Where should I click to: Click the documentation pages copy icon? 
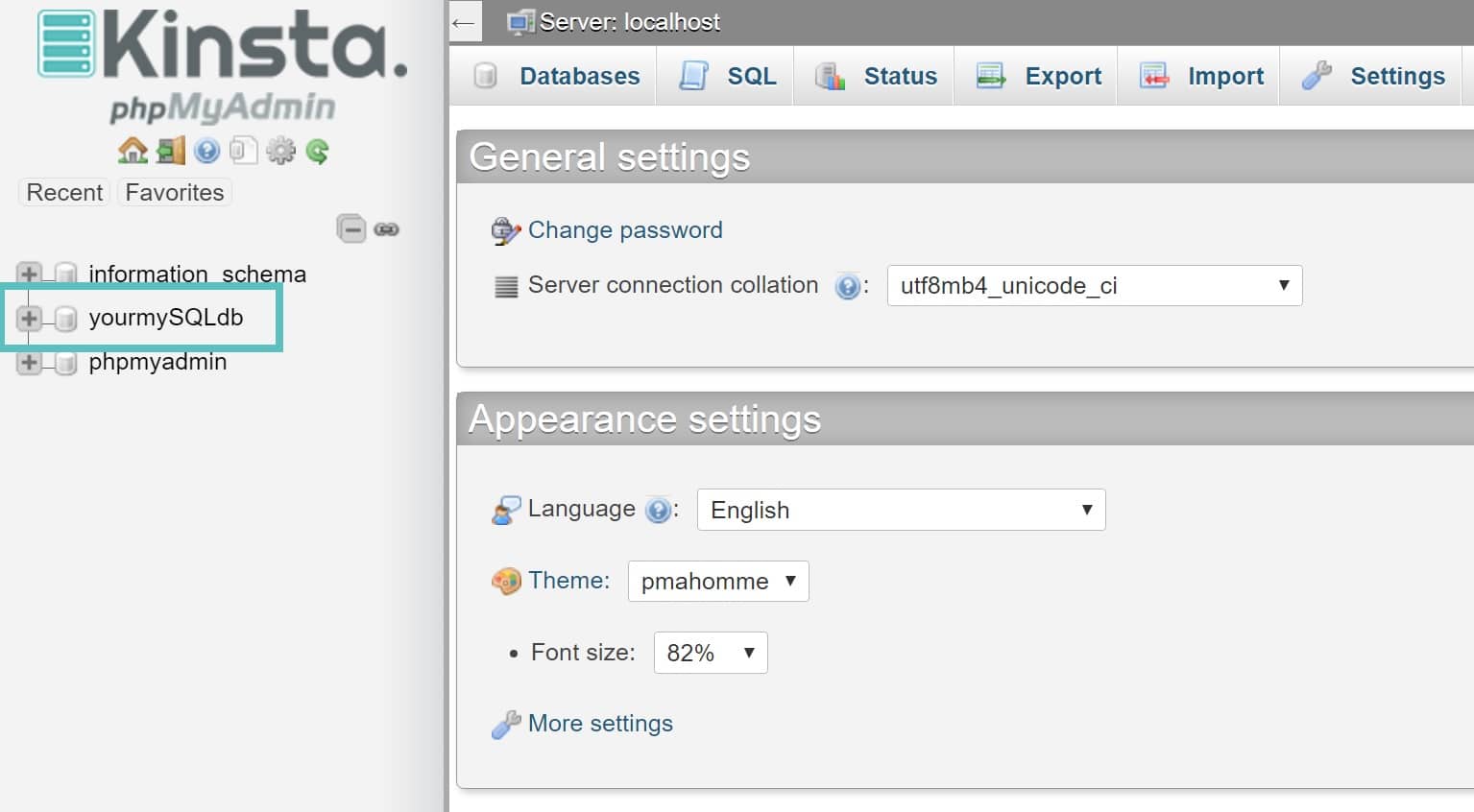point(243,151)
